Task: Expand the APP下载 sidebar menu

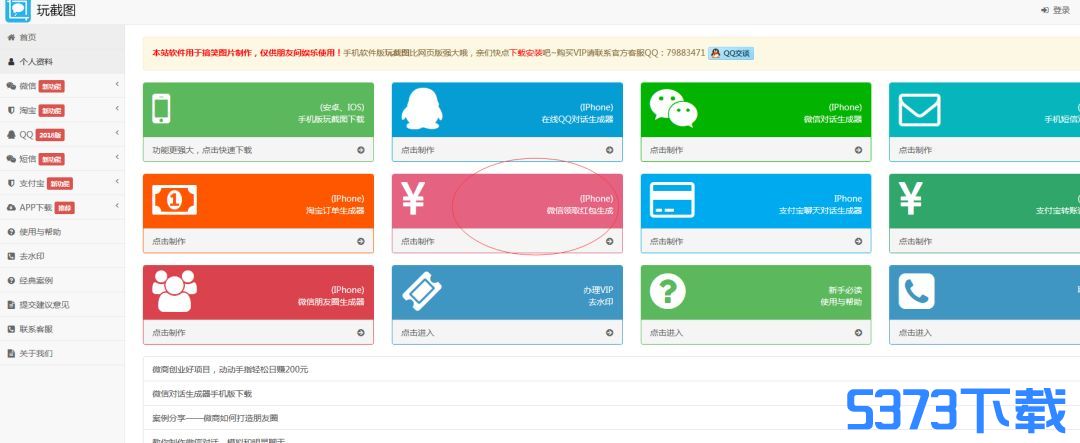Action: (62, 207)
